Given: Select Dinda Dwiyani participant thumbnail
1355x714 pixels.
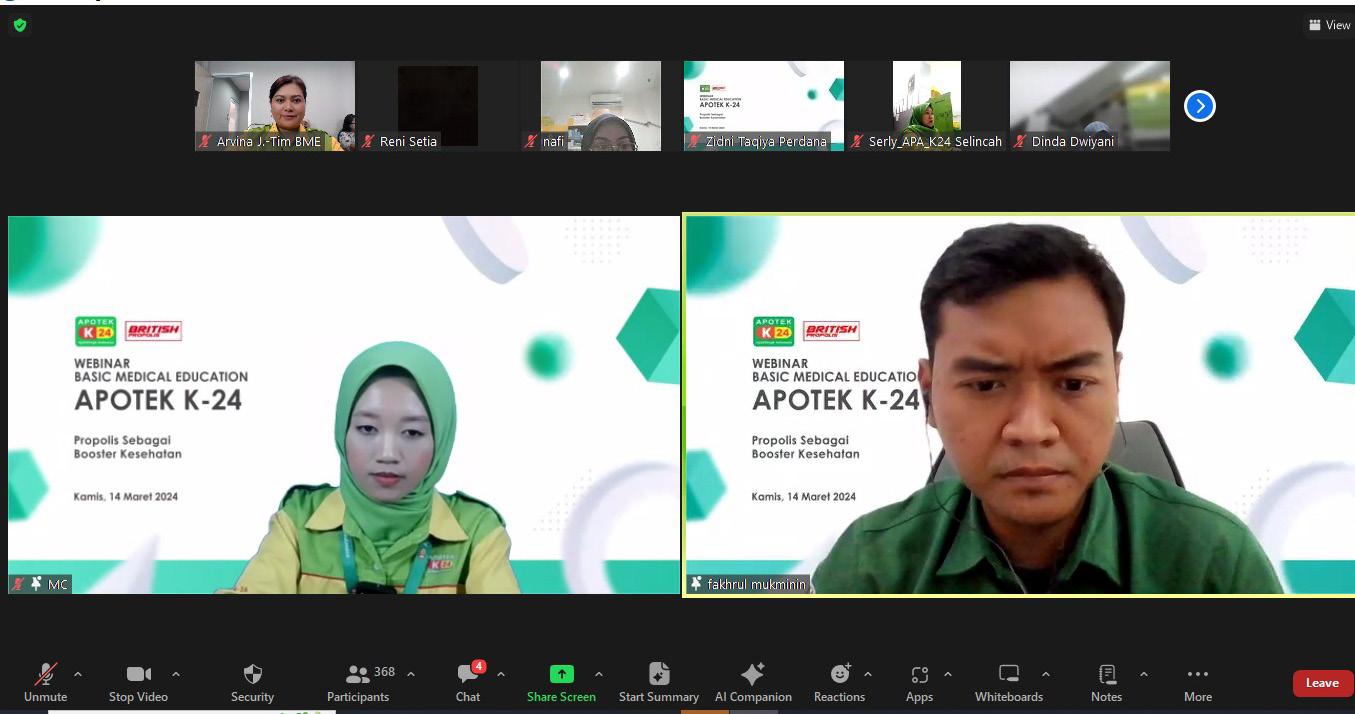Looking at the screenshot, I should (x=1090, y=106).
